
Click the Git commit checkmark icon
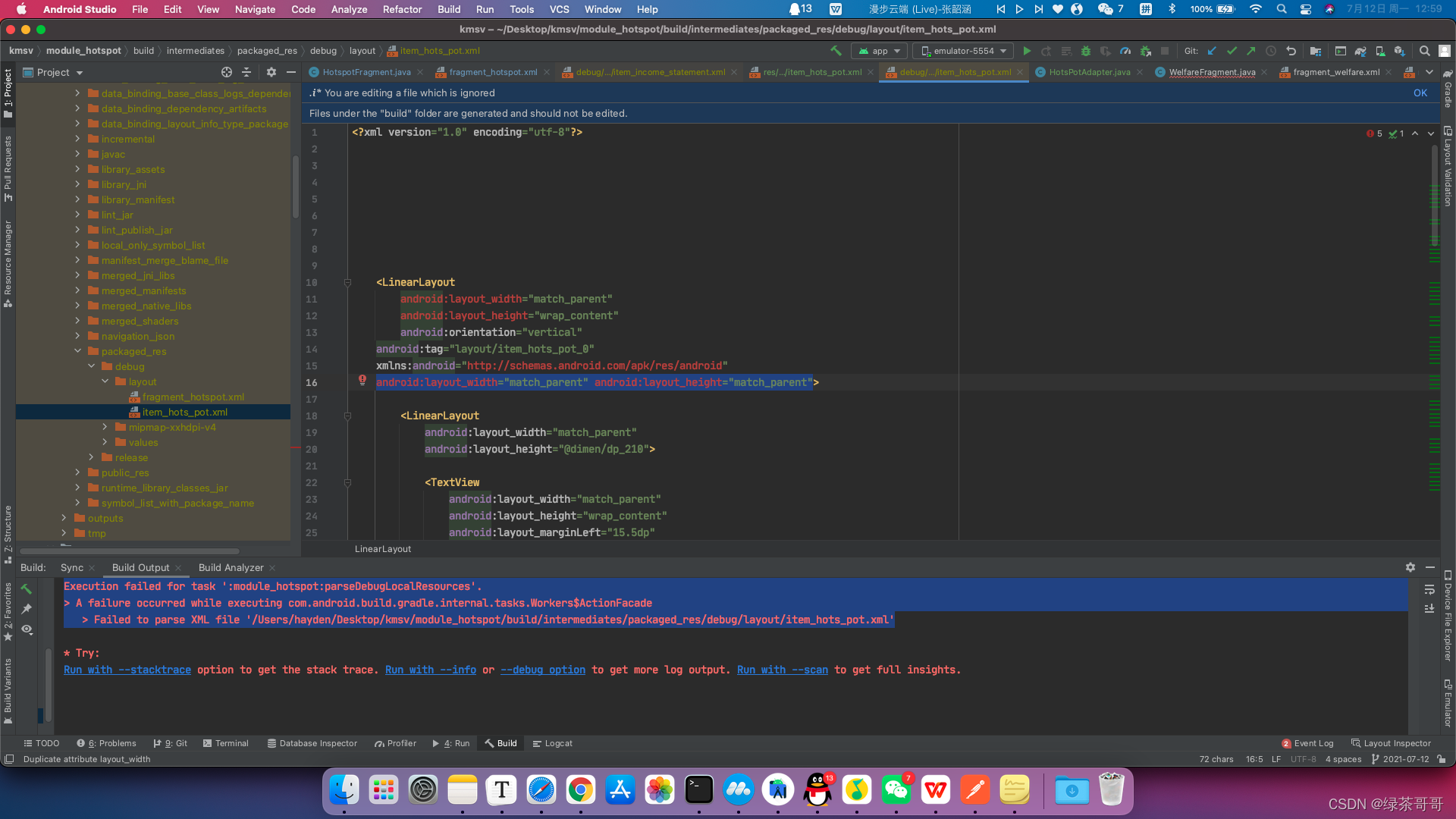1232,51
